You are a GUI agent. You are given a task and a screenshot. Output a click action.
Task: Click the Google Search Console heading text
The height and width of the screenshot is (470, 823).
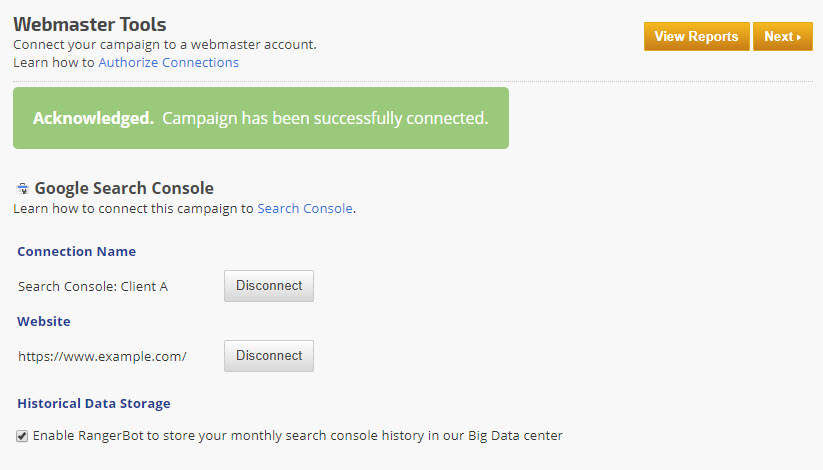click(x=124, y=188)
